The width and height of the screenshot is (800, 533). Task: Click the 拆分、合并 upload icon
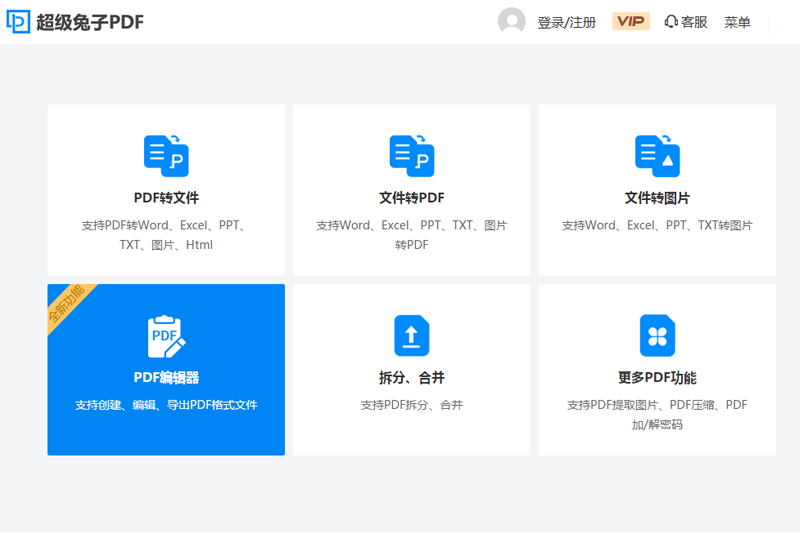[x=412, y=336]
